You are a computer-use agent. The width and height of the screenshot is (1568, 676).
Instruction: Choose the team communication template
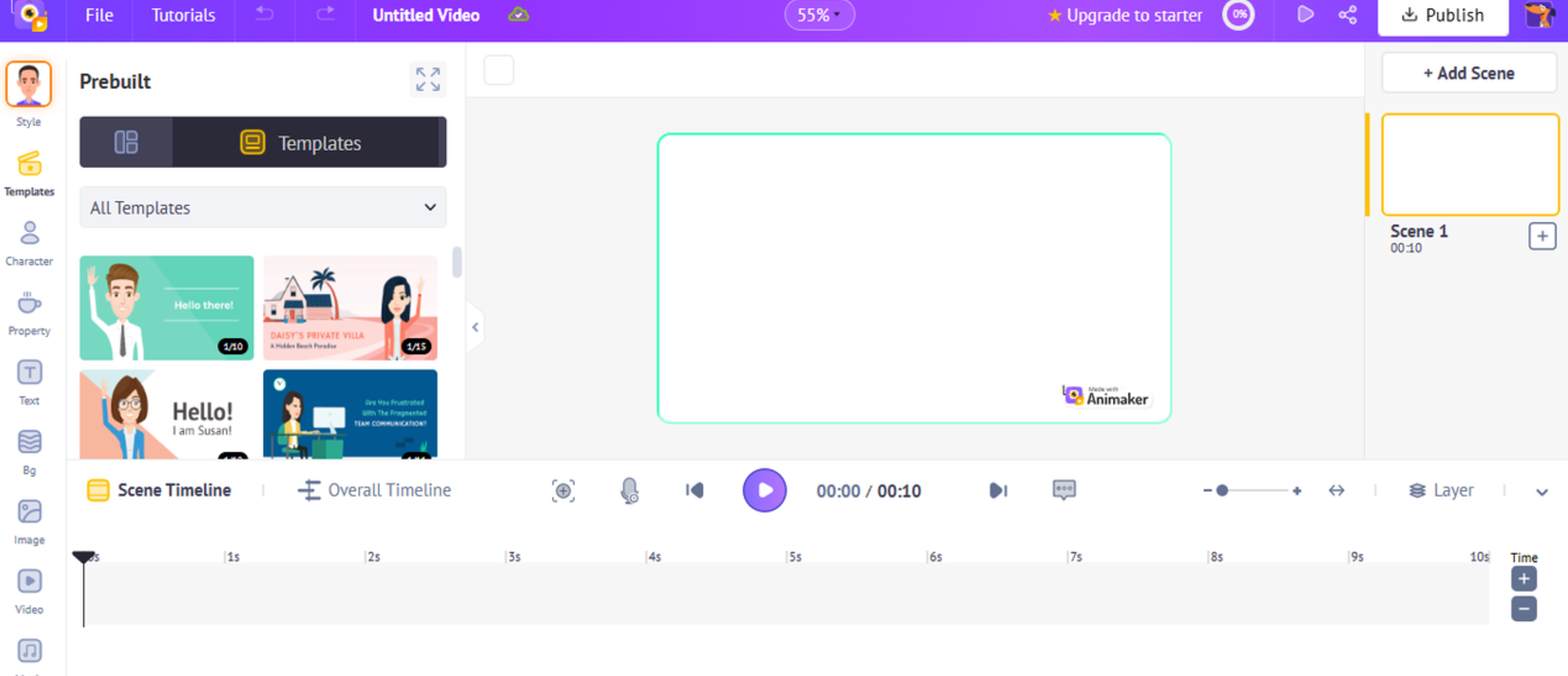tap(350, 415)
